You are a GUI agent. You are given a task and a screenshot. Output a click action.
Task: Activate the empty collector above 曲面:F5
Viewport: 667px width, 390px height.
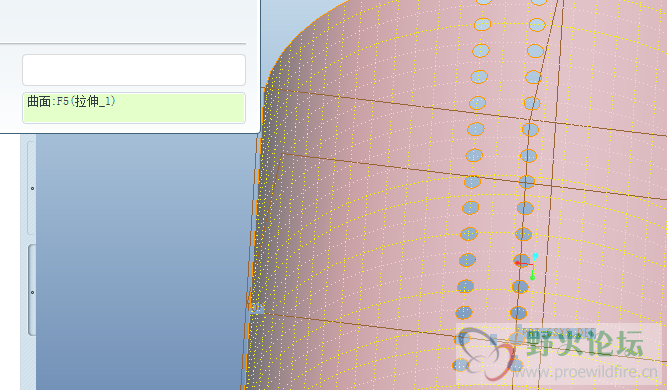click(x=134, y=70)
